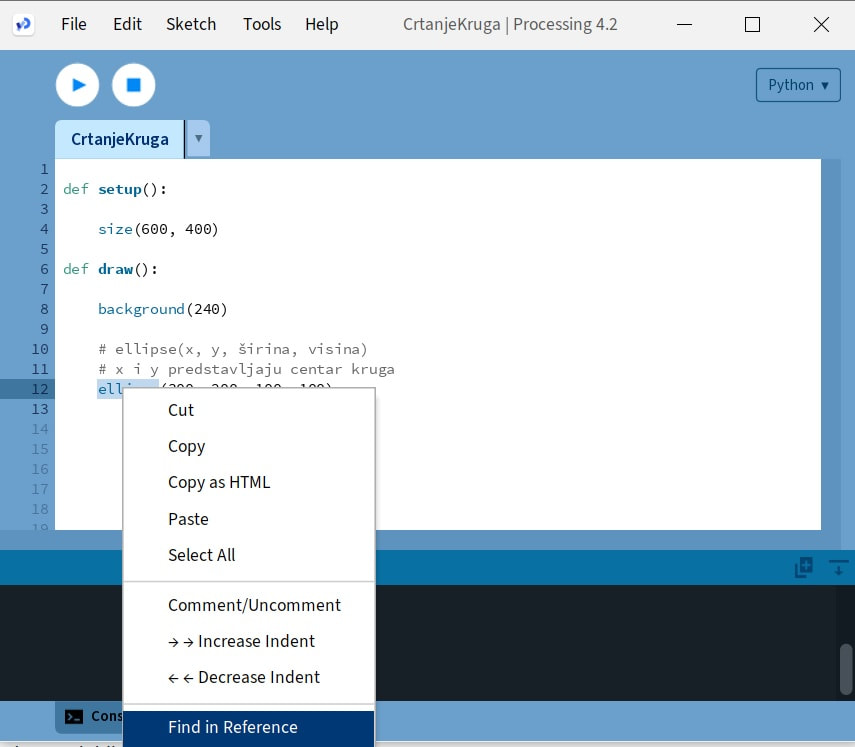
Task: Click Select All in context menu
Action: point(249,555)
